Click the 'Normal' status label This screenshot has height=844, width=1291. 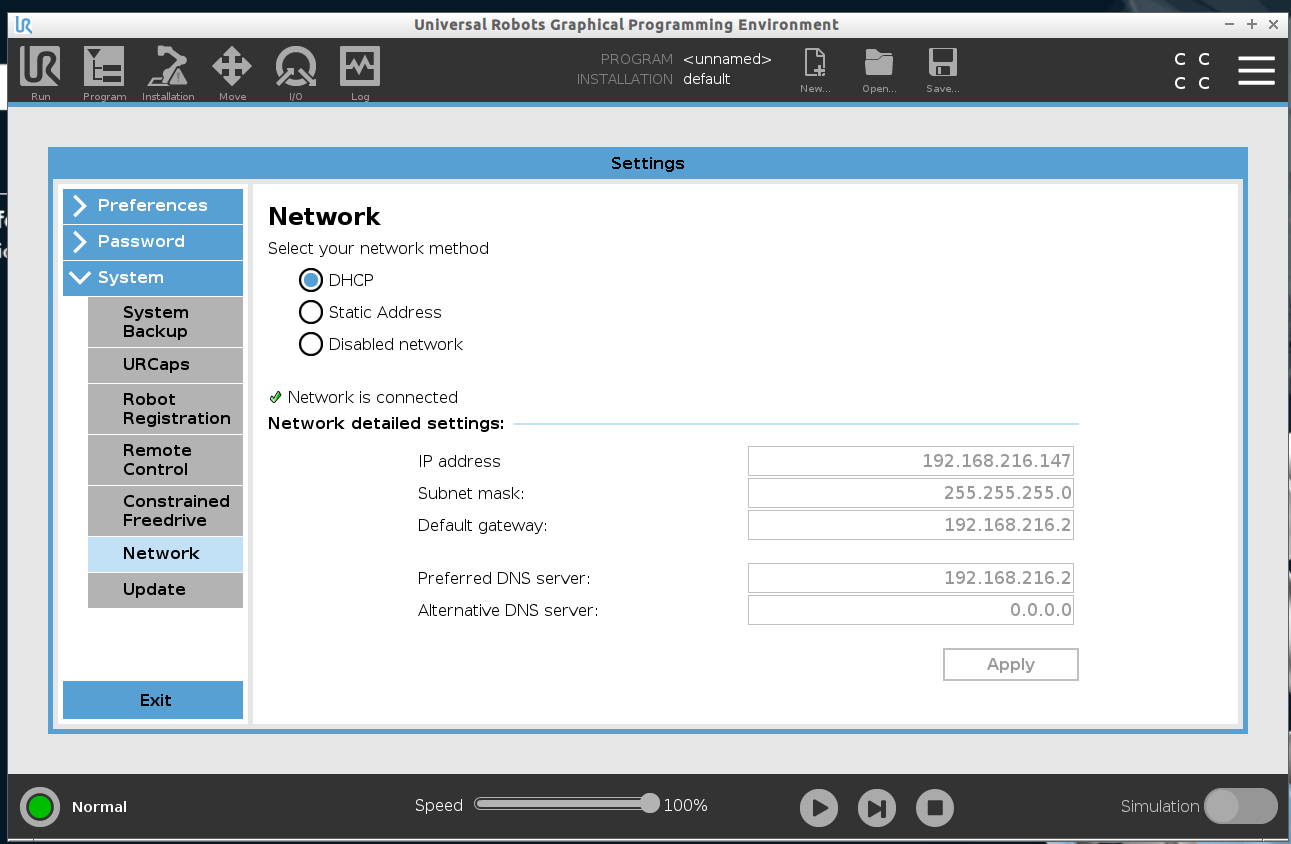(x=99, y=807)
